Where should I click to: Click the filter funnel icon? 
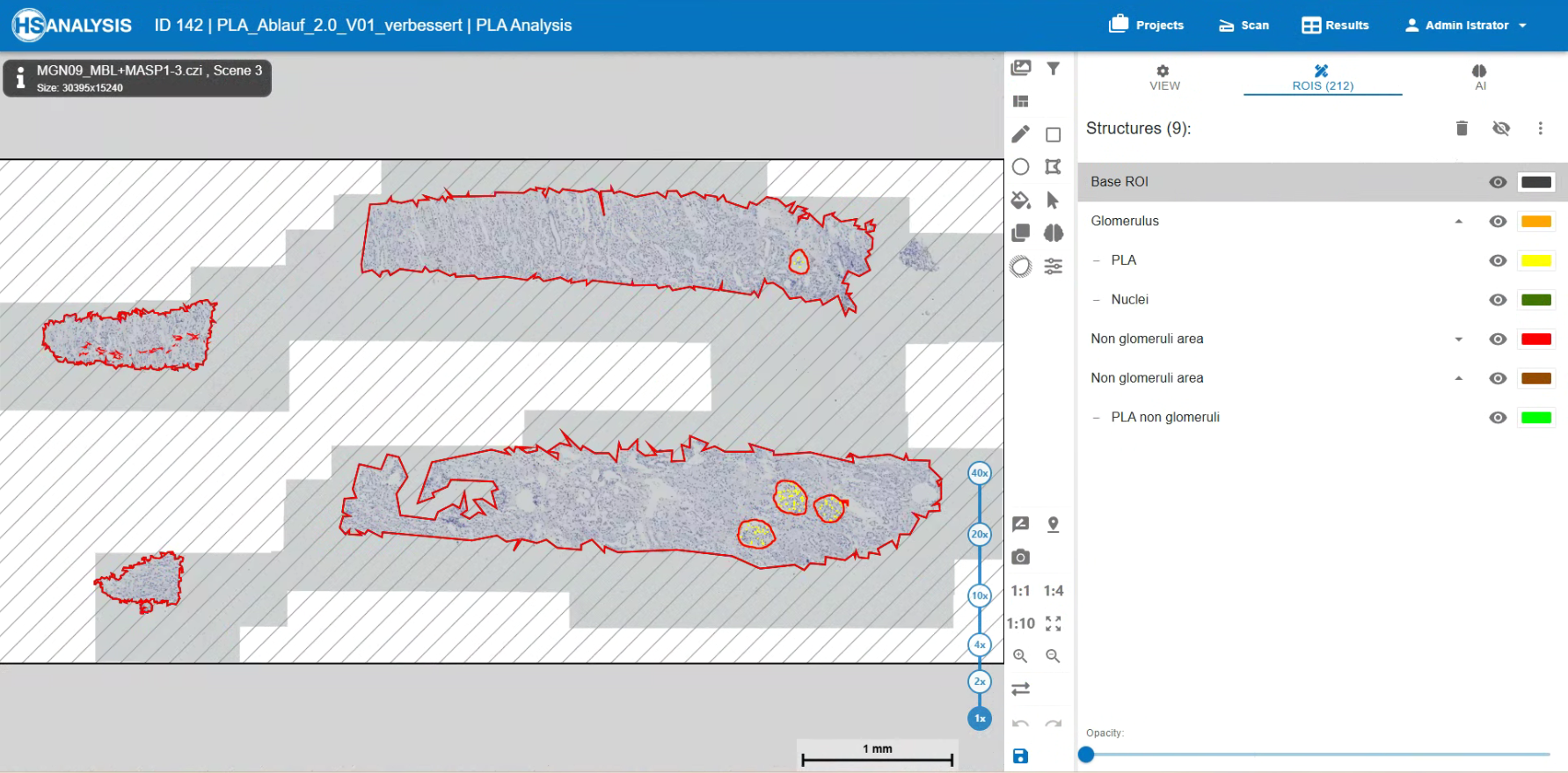1053,69
